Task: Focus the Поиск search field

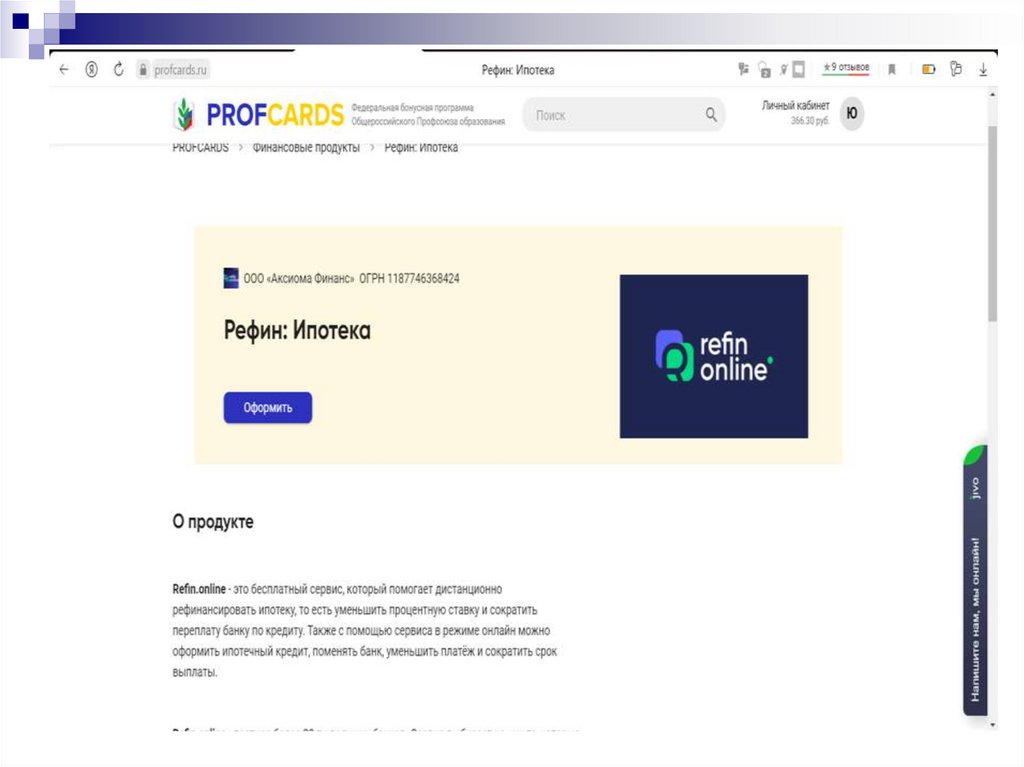Action: 624,115
